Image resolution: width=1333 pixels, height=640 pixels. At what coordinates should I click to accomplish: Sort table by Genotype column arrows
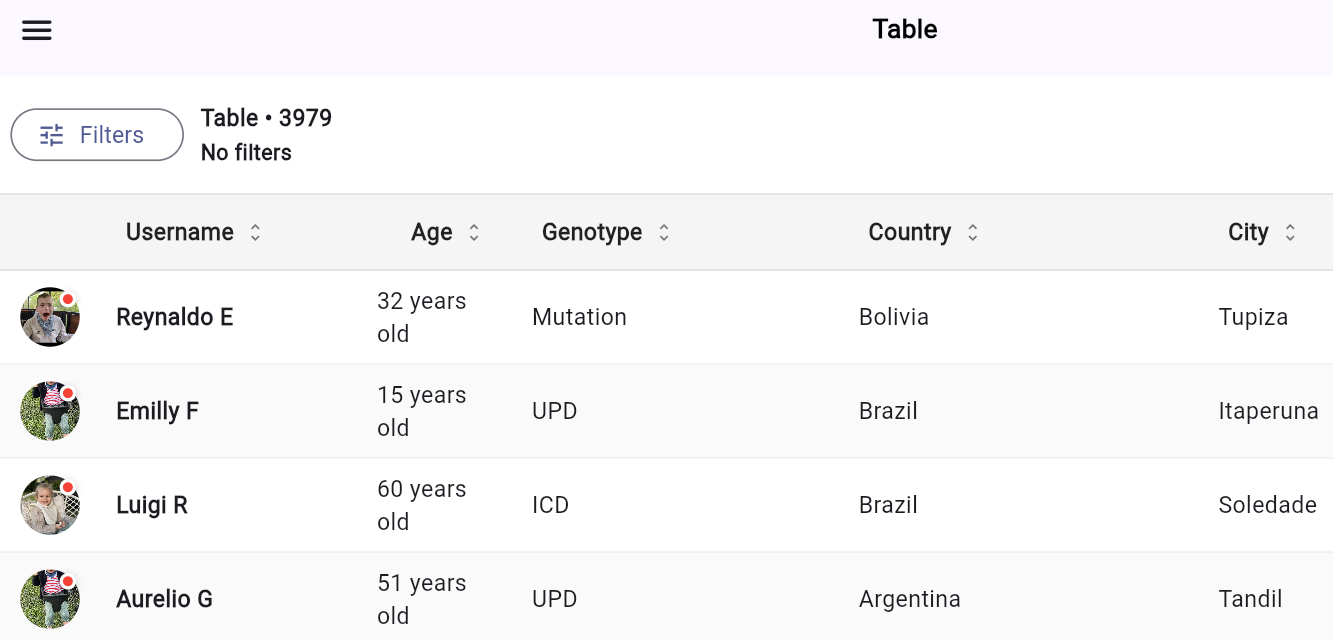pos(663,233)
